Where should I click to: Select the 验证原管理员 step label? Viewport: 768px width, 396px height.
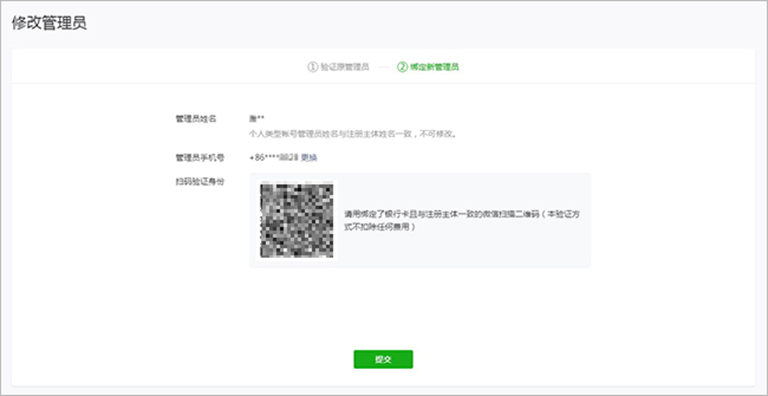[x=344, y=67]
